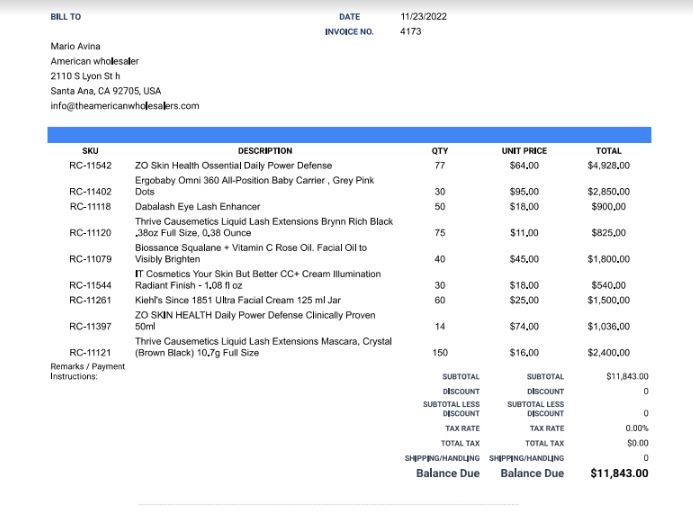Select the American wholesaler company line
This screenshot has height=519, width=693.
(95, 61)
